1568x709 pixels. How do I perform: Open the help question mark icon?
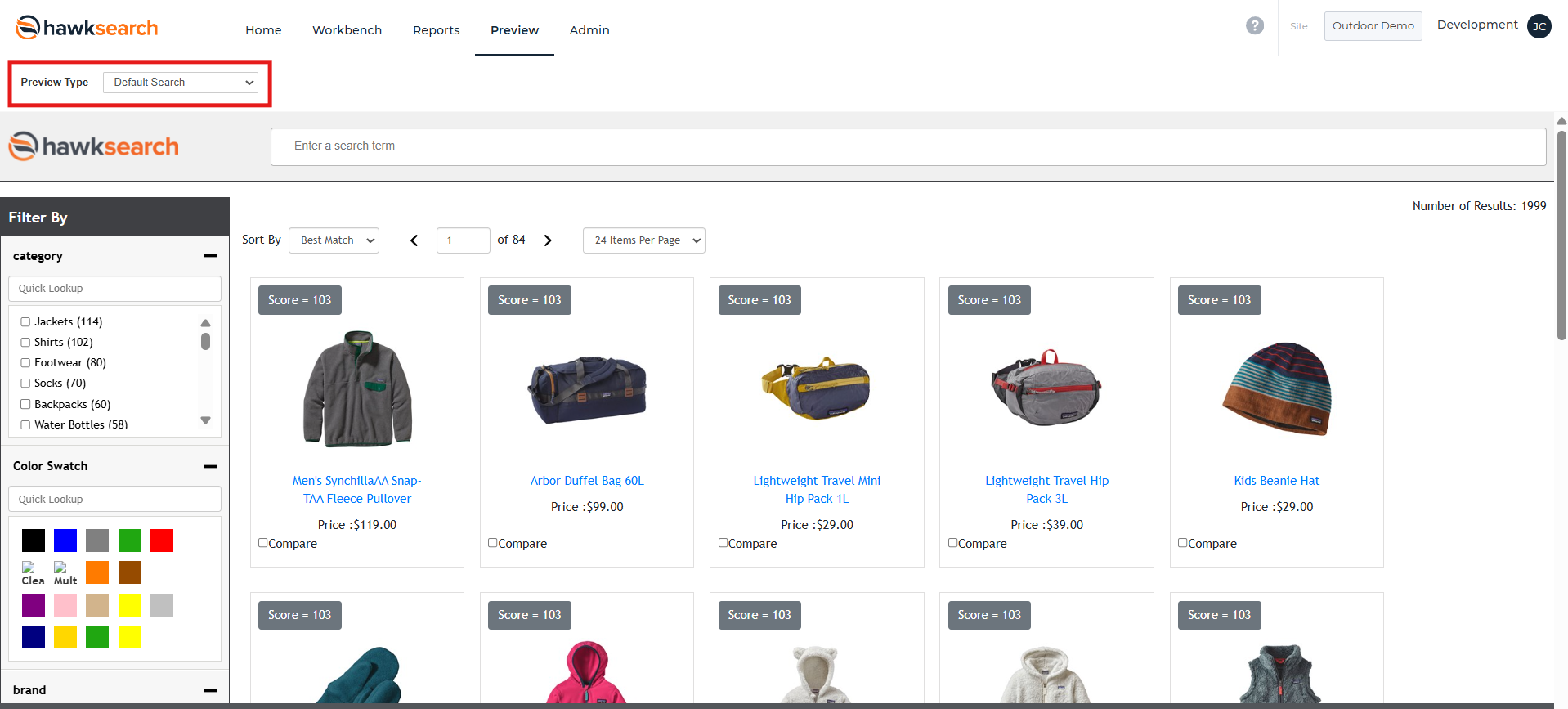coord(1254,25)
